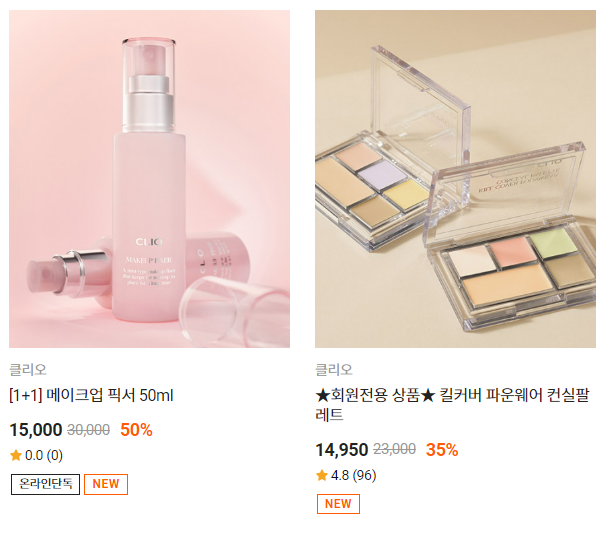The image size is (604, 539).
Task: Click the 15,000 sale price
Action: pos(36,430)
